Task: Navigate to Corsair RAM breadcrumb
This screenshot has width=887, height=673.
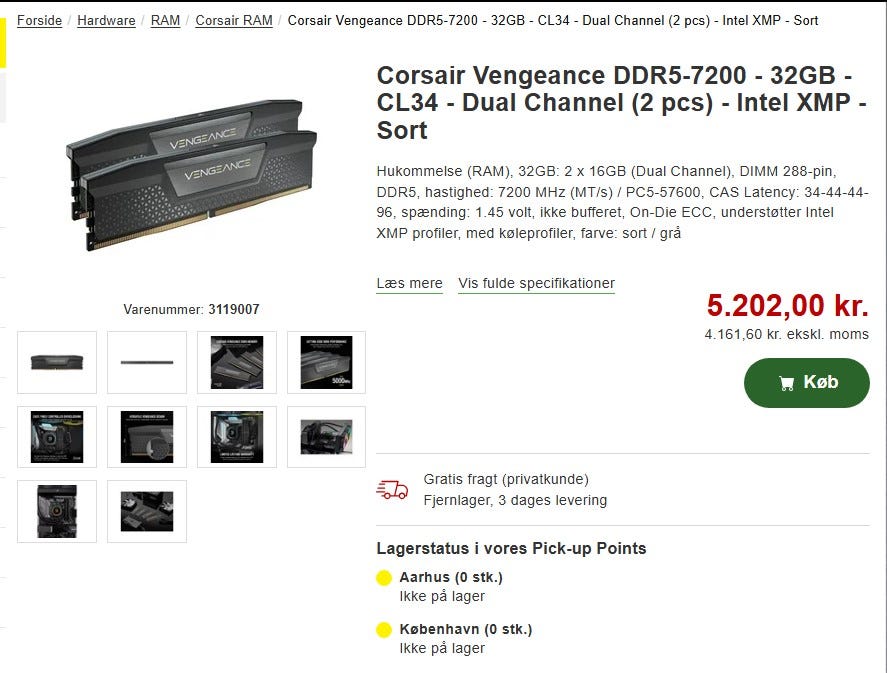Action: coord(234,20)
